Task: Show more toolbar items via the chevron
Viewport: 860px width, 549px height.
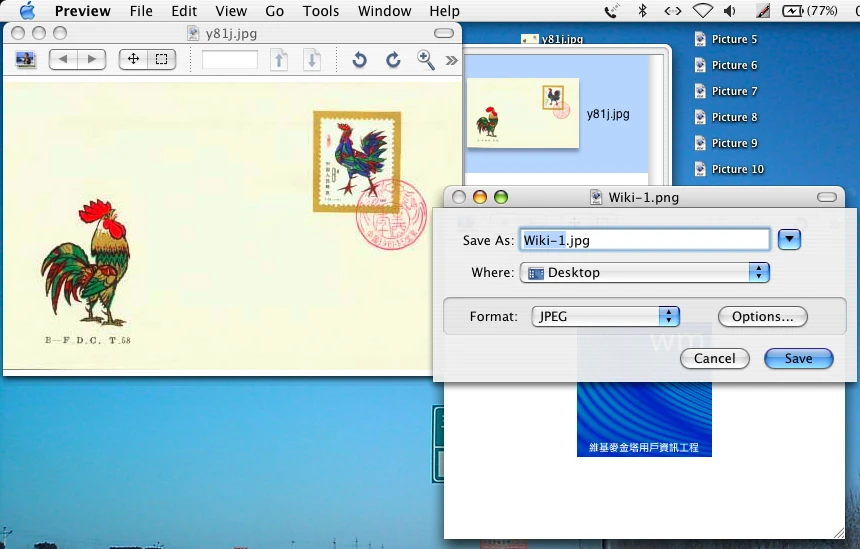Action: [451, 60]
